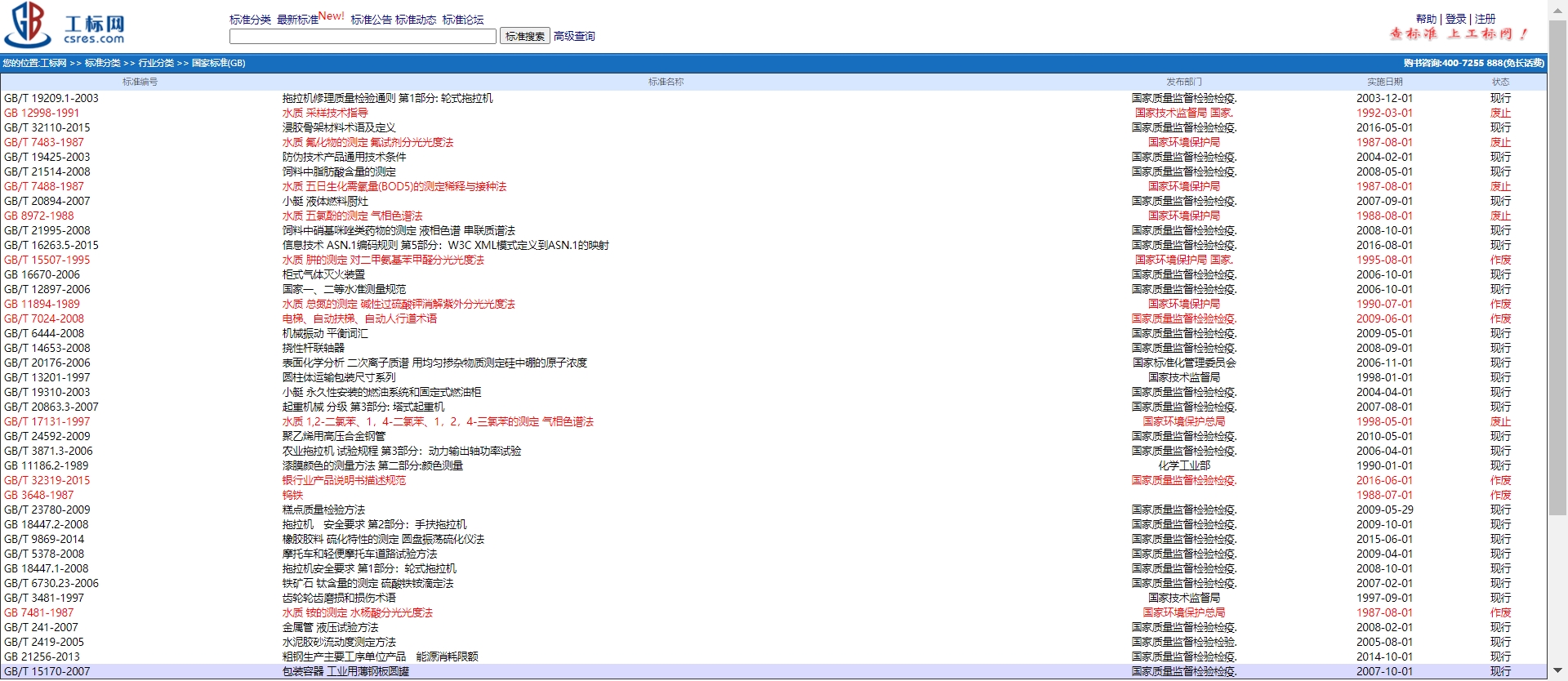Open standard GB/T 19209.1-2003

point(51,98)
